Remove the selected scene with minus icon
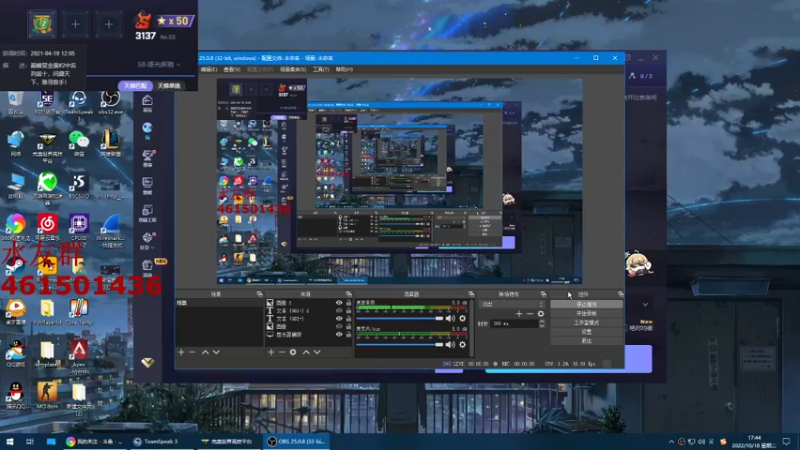The image size is (800, 450). (x=192, y=352)
